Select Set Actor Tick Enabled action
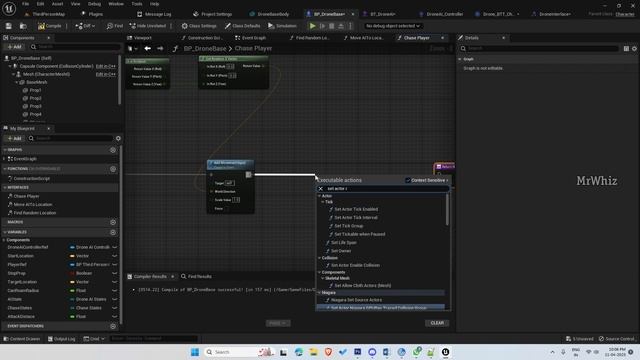Image resolution: width=640 pixels, height=360 pixels. 356,209
